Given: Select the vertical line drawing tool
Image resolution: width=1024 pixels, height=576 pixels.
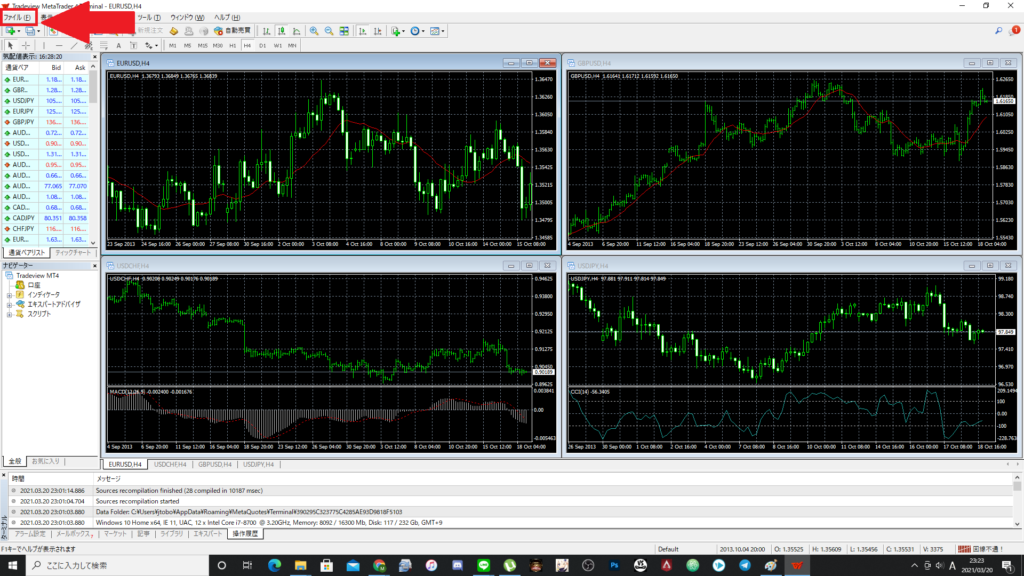Looking at the screenshot, I should pyautogui.click(x=44, y=46).
